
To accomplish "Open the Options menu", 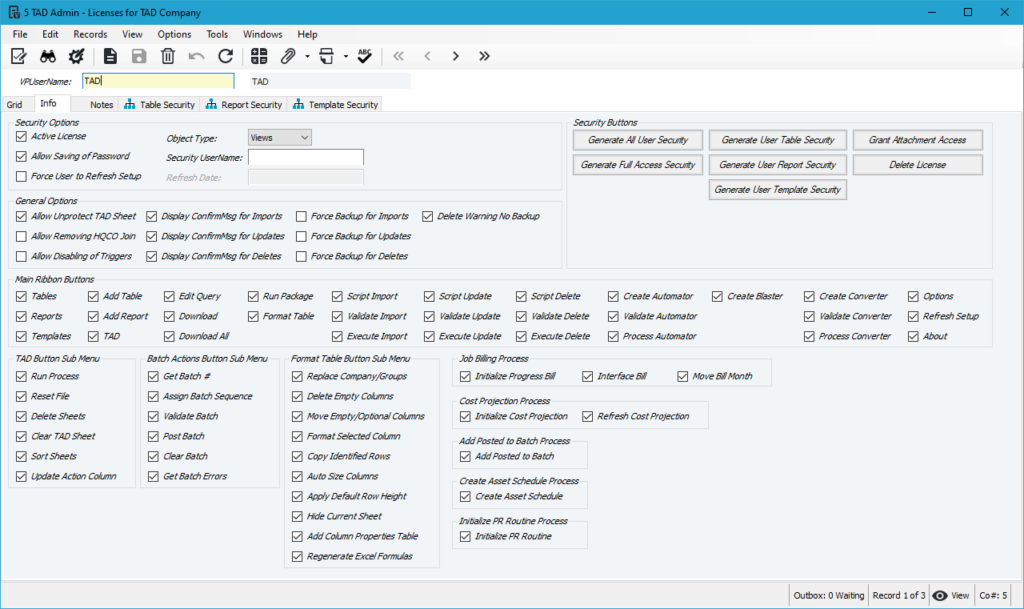I will [x=174, y=34].
